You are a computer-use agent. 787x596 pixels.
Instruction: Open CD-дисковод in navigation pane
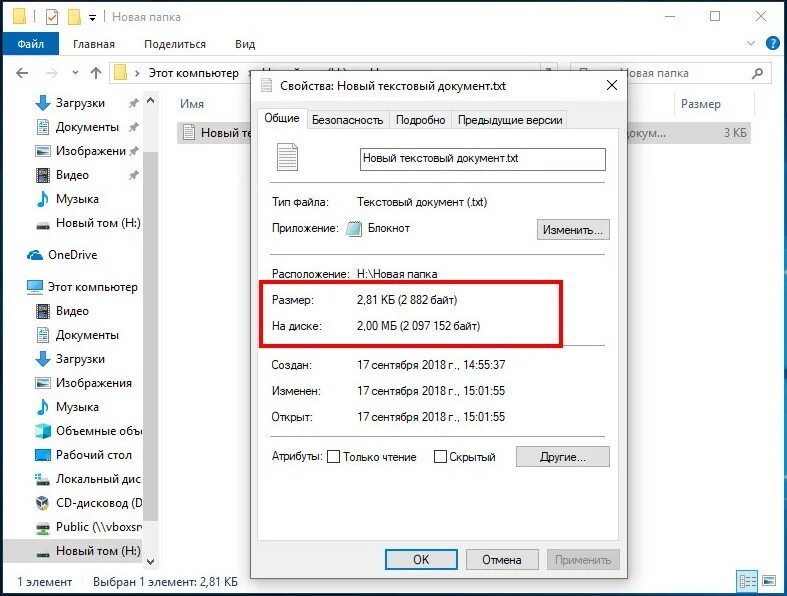coord(98,503)
